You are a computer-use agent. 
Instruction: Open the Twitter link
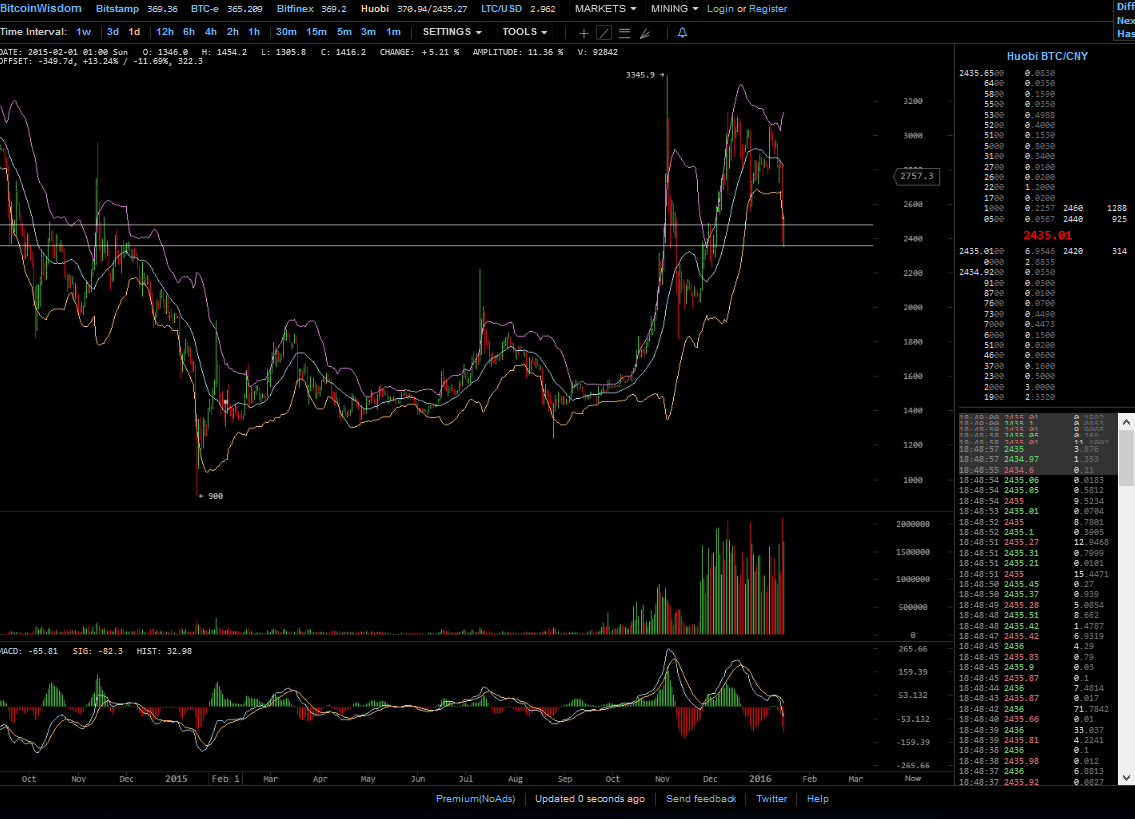pos(772,799)
